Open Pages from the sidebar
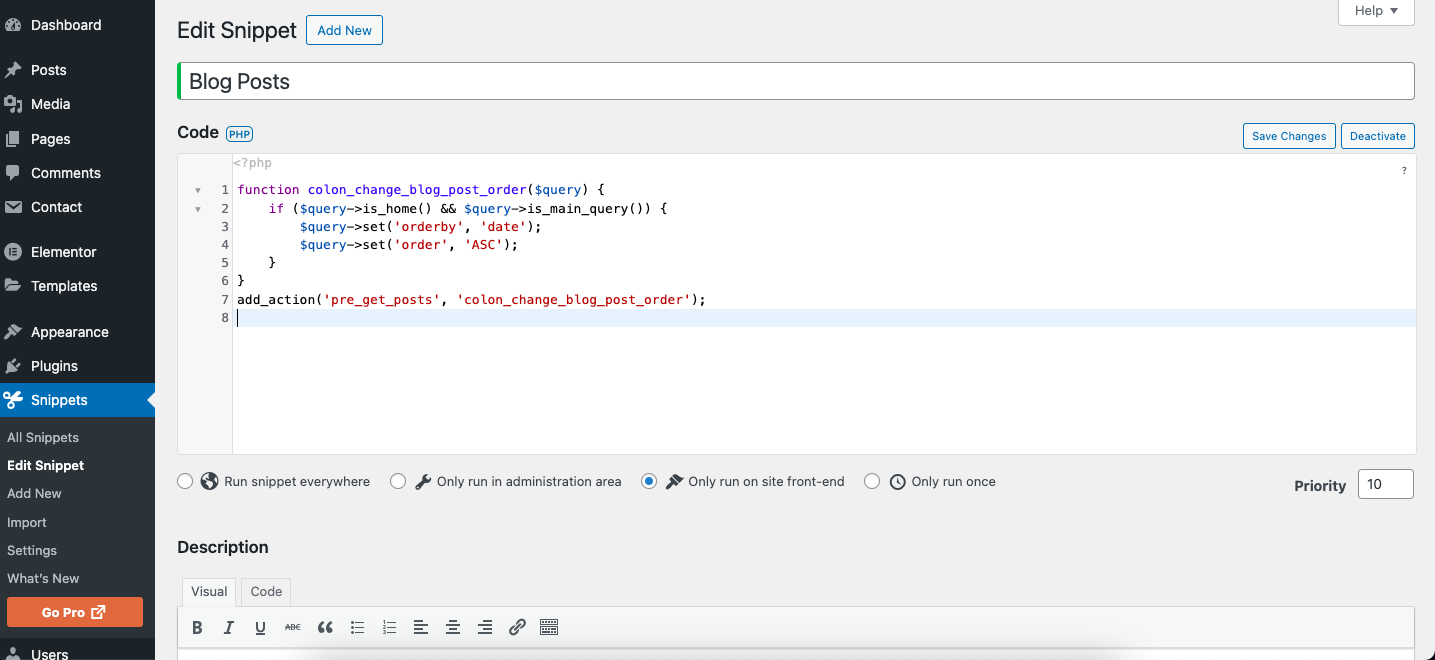 click(50, 139)
